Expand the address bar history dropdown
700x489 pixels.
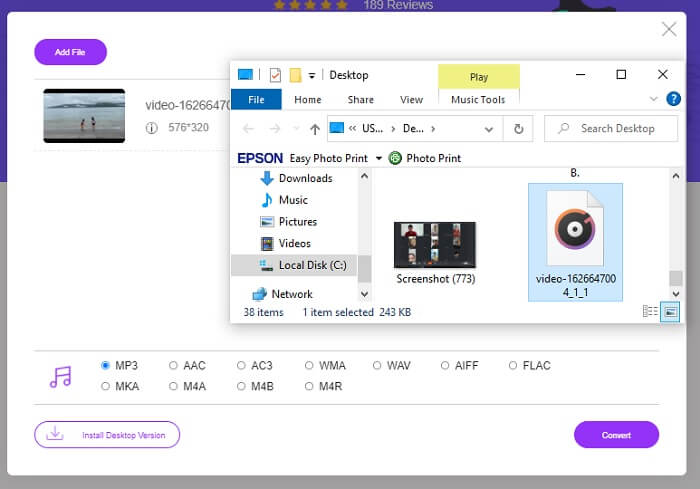(x=489, y=128)
